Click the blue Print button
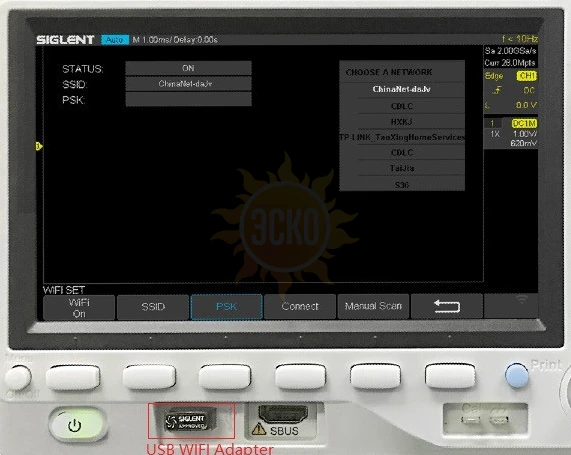 point(516,376)
